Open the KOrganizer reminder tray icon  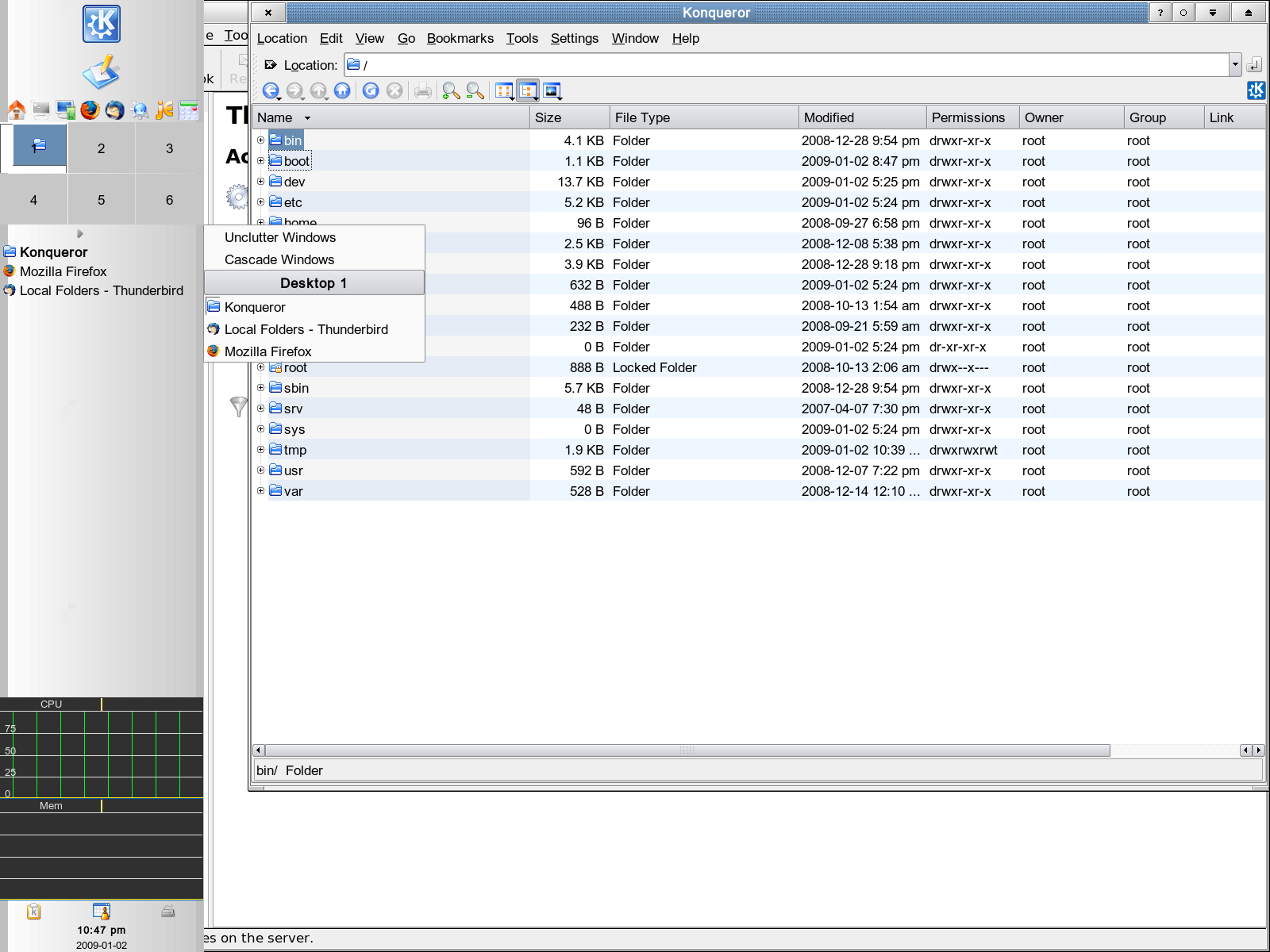[101, 912]
